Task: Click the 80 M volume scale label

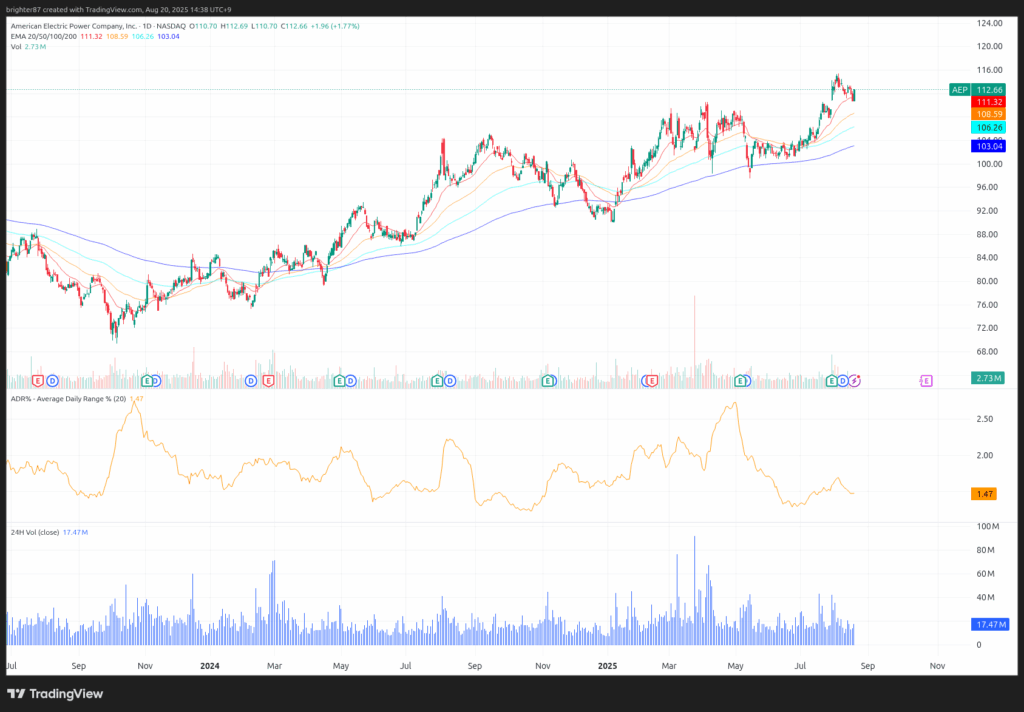Action: tap(985, 550)
